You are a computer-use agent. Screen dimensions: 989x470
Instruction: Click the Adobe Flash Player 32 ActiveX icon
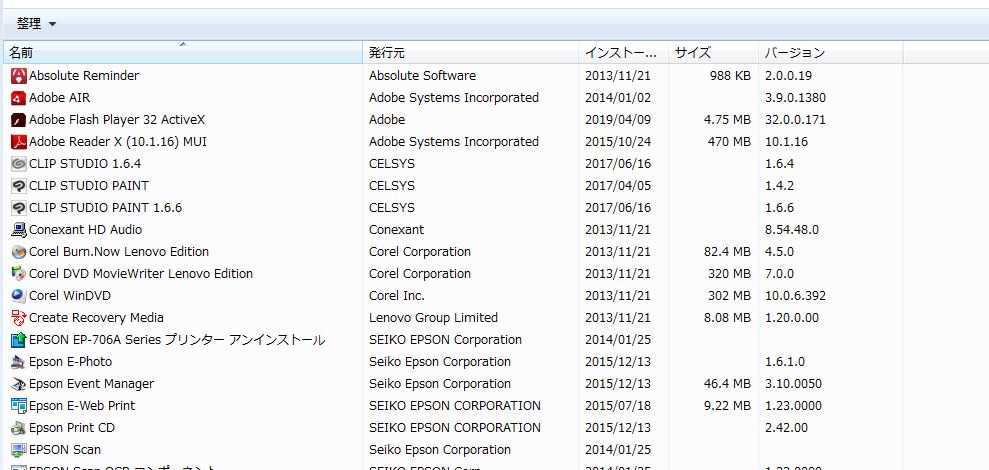[19, 120]
